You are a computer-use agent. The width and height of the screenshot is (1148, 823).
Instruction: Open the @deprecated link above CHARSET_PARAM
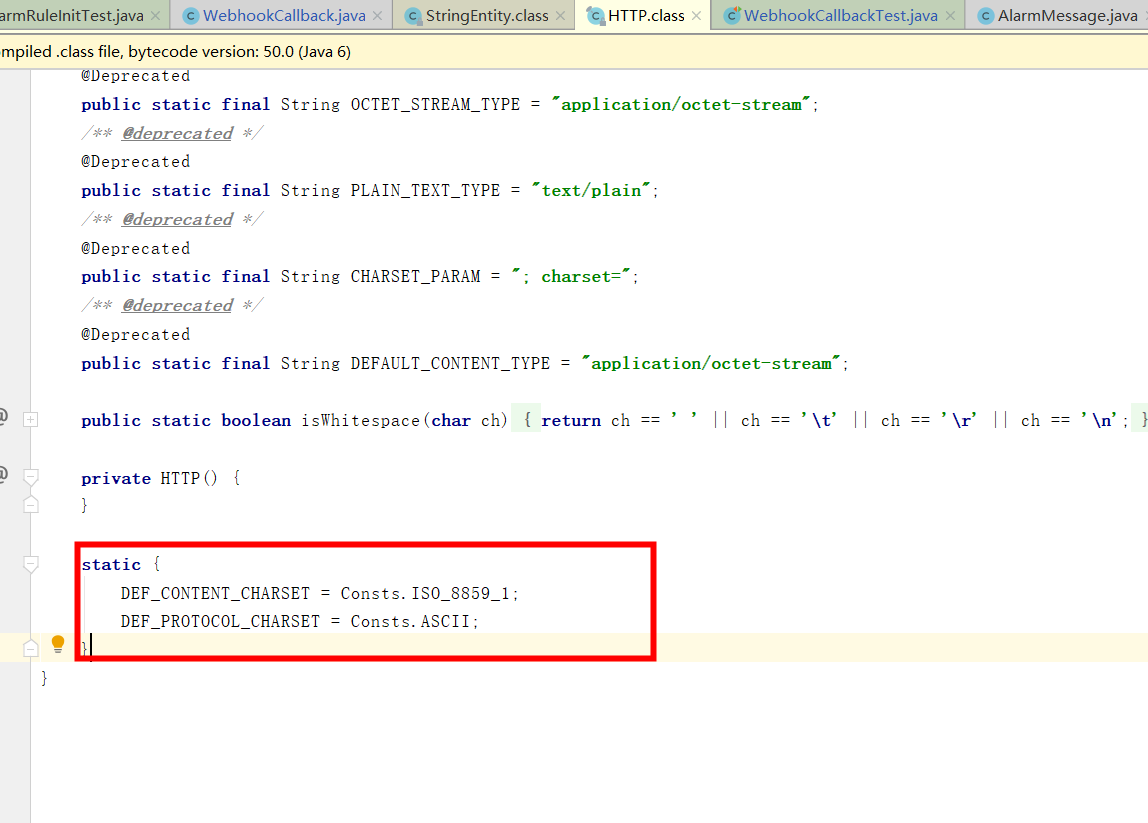[x=177, y=218]
